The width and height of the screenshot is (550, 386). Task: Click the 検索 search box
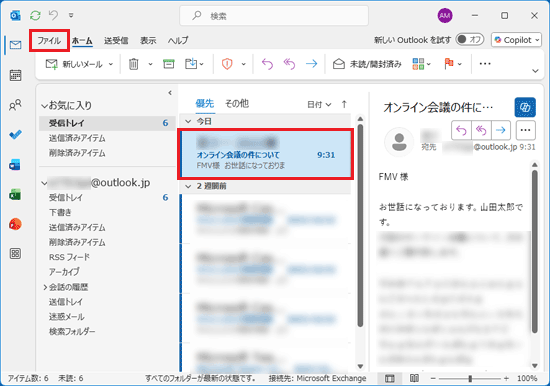274,16
